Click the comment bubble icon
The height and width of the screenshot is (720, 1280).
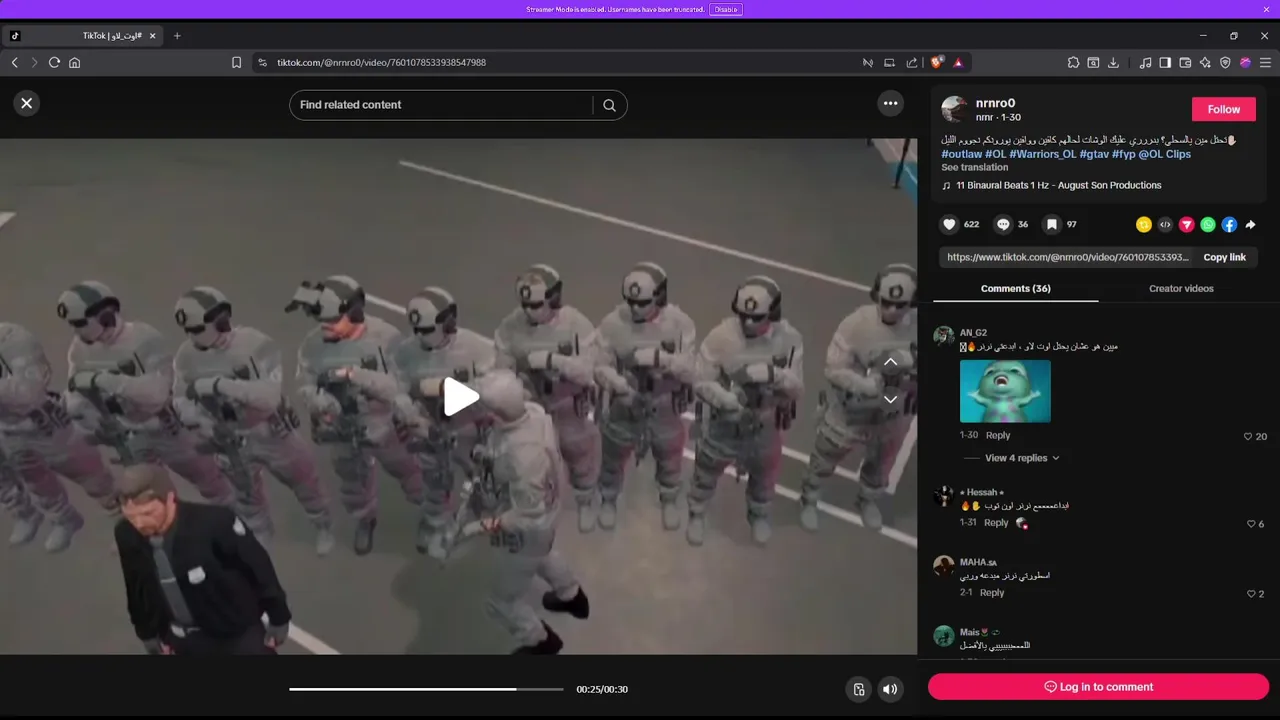pos(1003,225)
